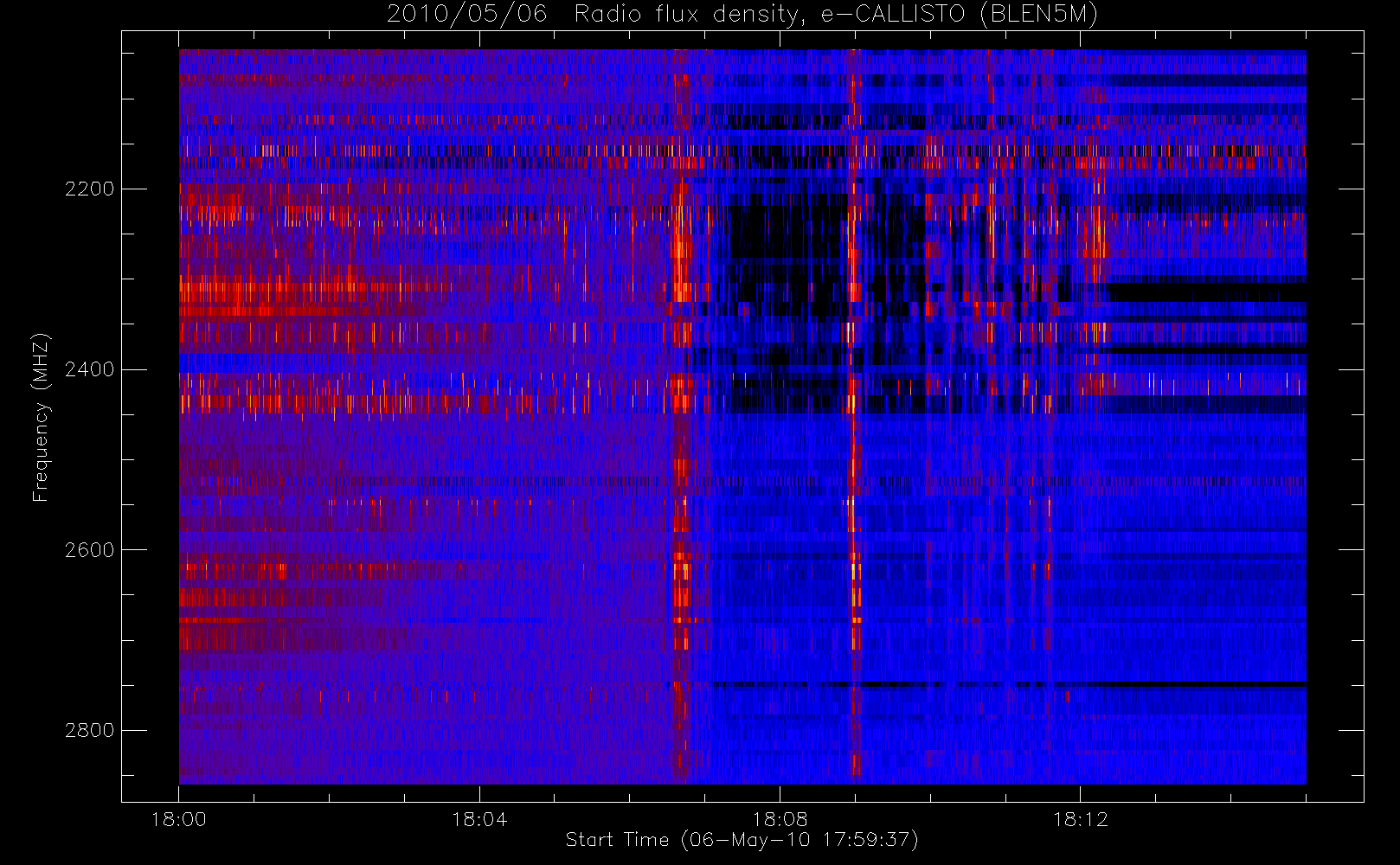Click the 18:12 time tick label
This screenshot has width=1400, height=865.
click(1080, 819)
